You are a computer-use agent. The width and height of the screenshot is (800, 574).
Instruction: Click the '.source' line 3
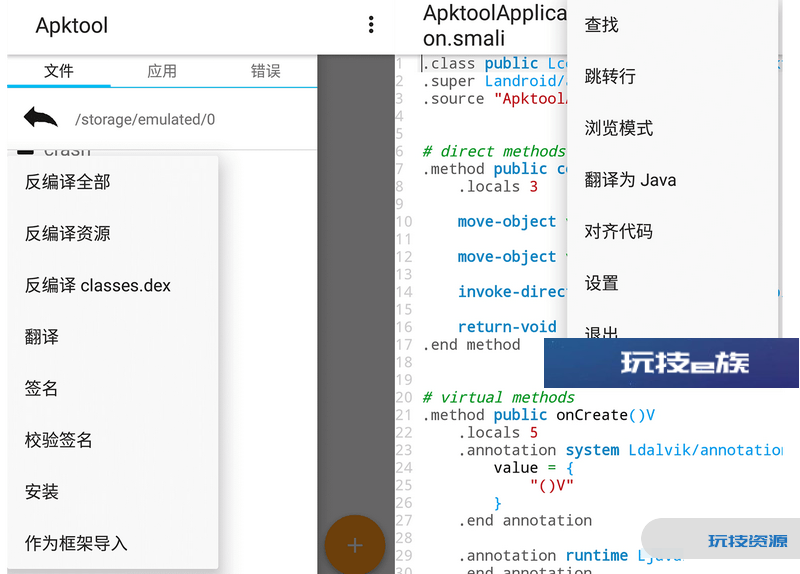pos(494,98)
